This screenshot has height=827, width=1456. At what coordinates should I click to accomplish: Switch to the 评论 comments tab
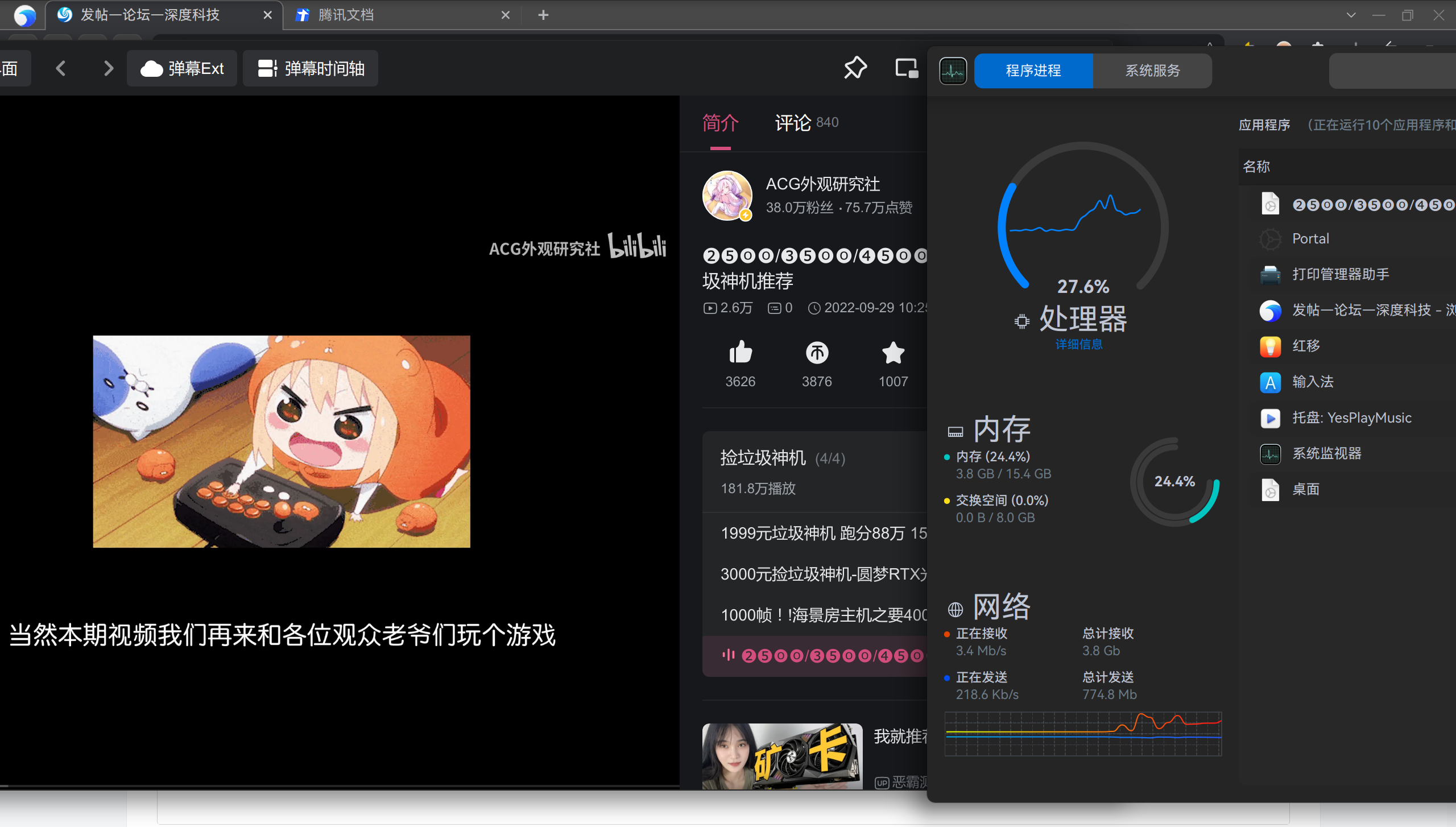pos(792,122)
